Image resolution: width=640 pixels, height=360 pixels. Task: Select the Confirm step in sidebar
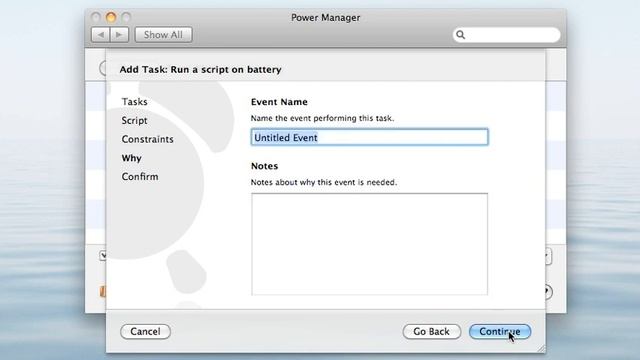(x=140, y=177)
